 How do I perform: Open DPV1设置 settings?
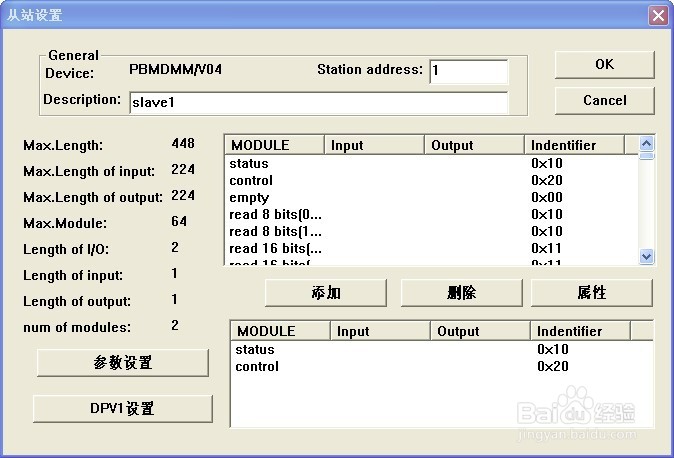click(x=123, y=409)
